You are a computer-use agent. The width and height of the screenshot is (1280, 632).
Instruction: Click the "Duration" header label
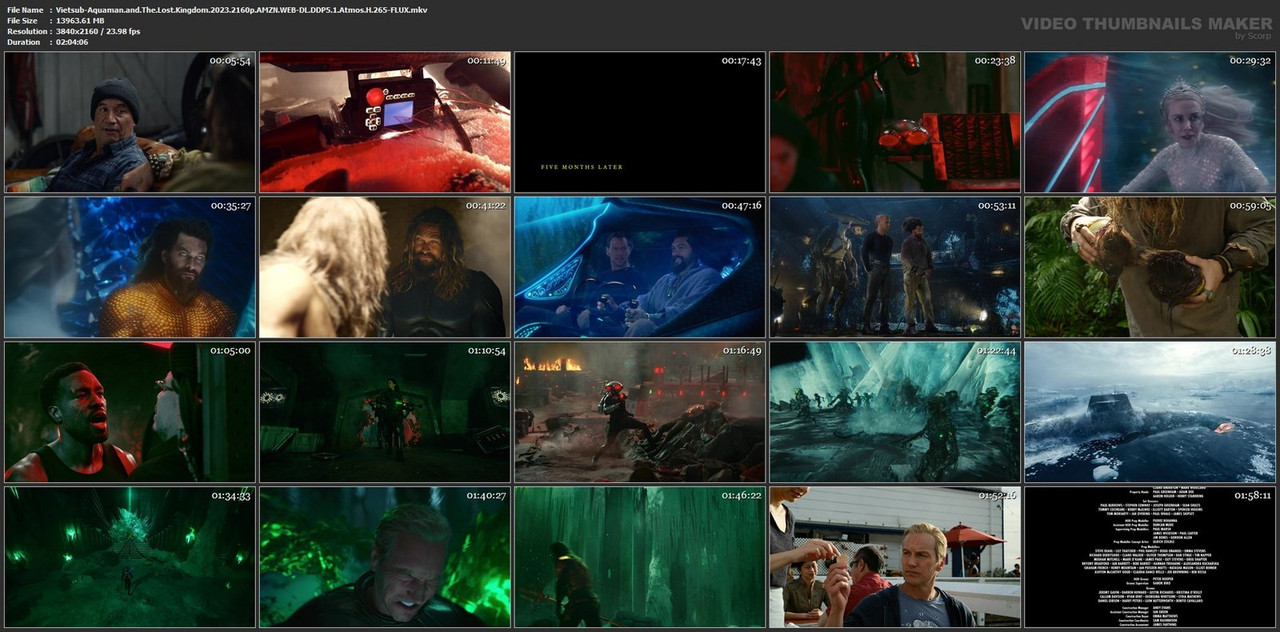tap(23, 42)
